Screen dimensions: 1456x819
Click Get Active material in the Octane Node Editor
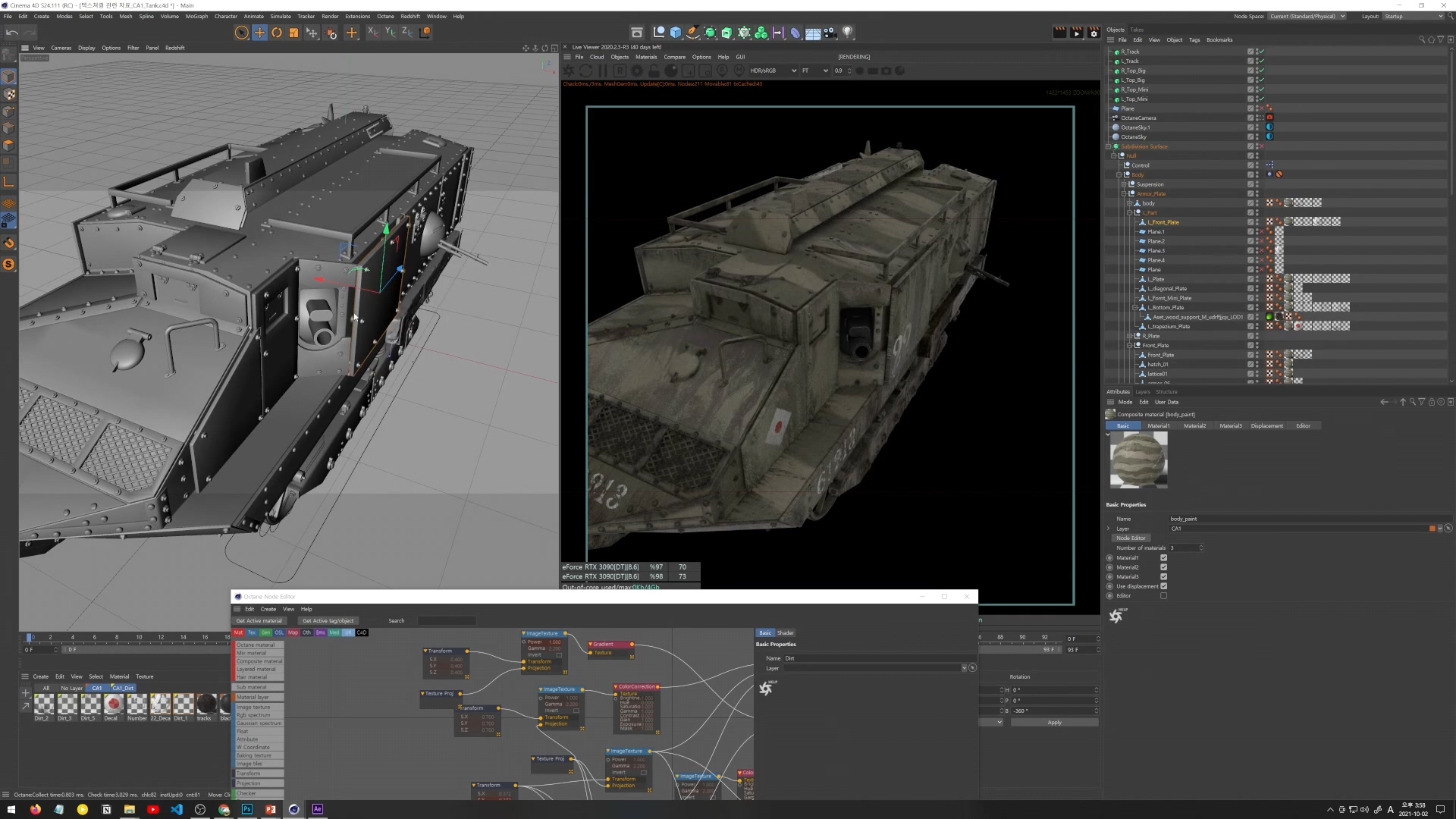(x=259, y=620)
